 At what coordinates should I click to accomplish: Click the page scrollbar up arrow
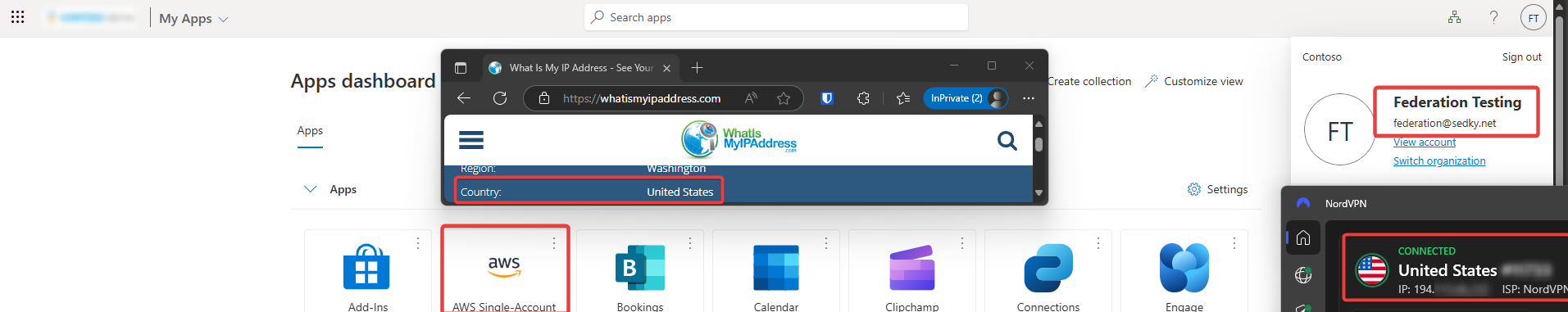(x=1039, y=124)
